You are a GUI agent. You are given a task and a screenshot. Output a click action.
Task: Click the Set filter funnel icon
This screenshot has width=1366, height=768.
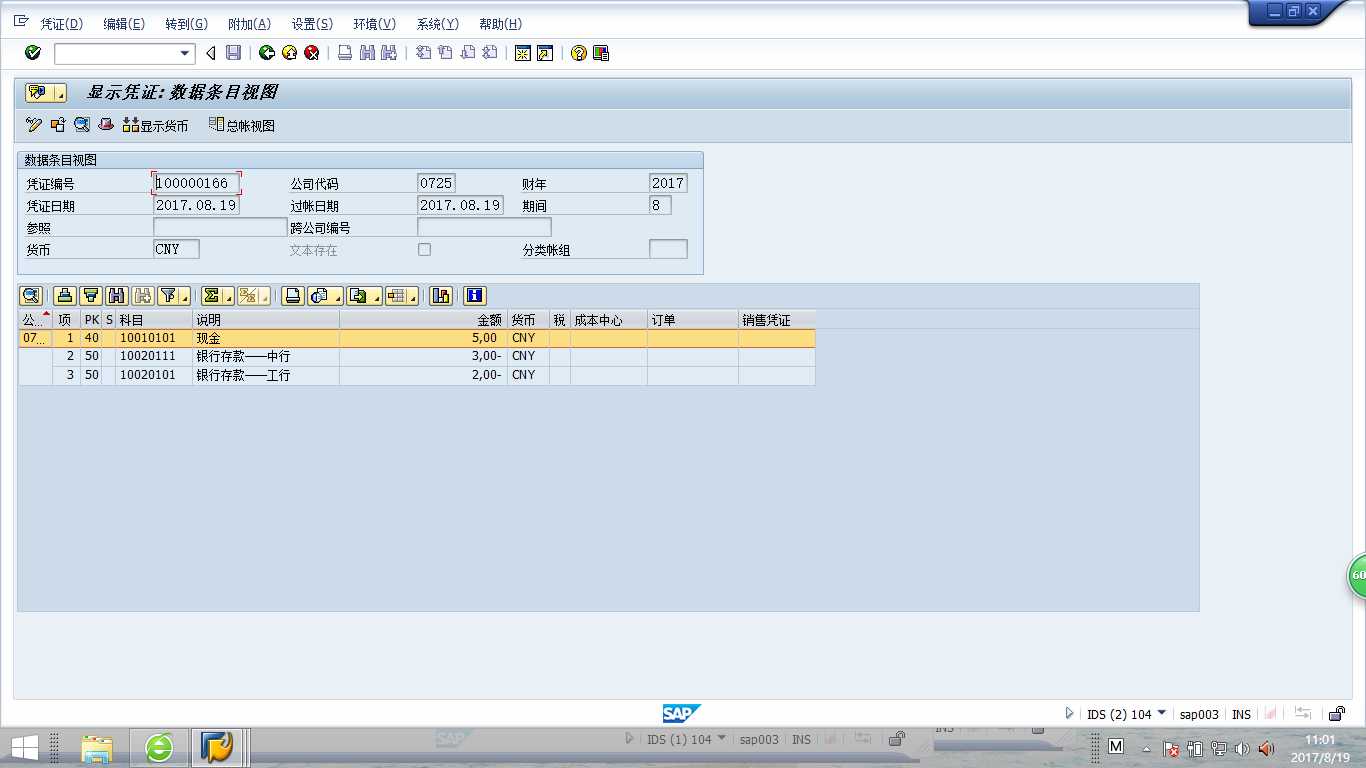[169, 295]
